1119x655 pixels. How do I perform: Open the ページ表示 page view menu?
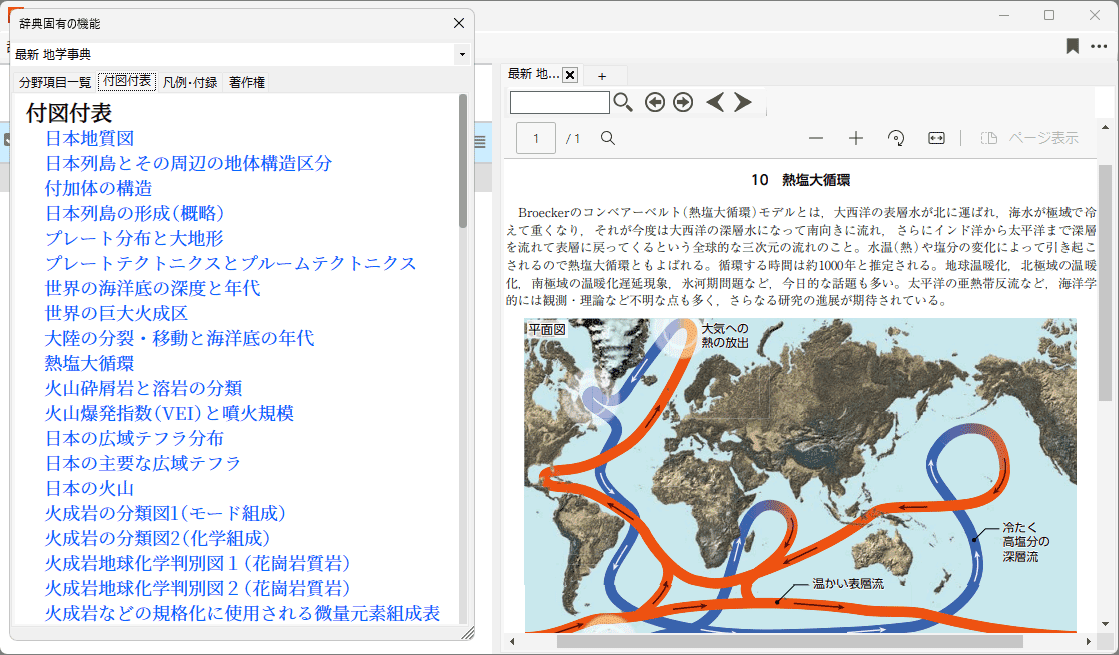click(1030, 139)
